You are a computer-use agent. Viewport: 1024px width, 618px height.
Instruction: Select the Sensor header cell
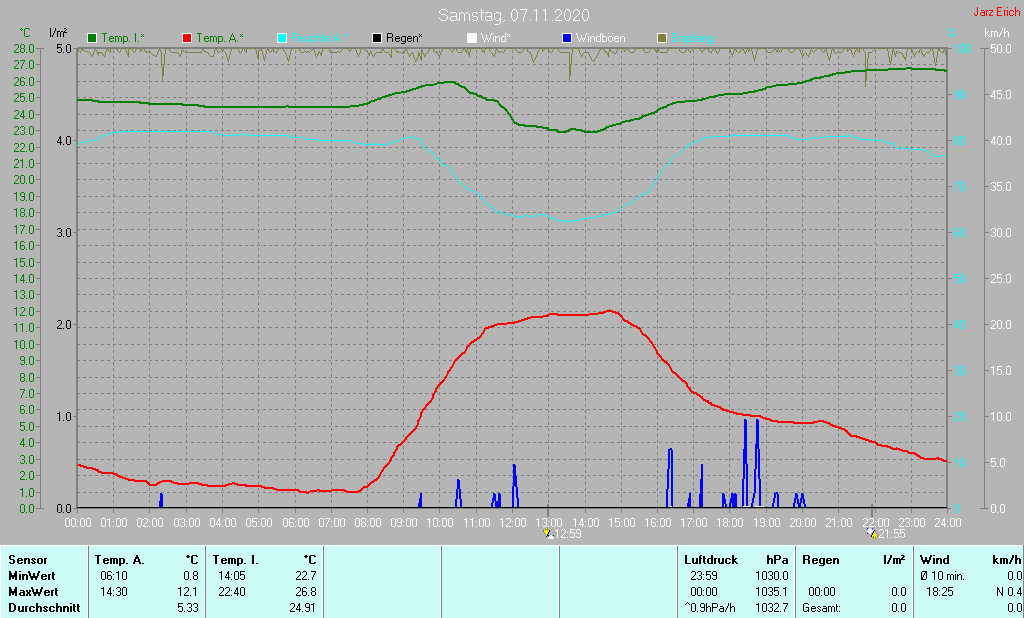click(27, 560)
